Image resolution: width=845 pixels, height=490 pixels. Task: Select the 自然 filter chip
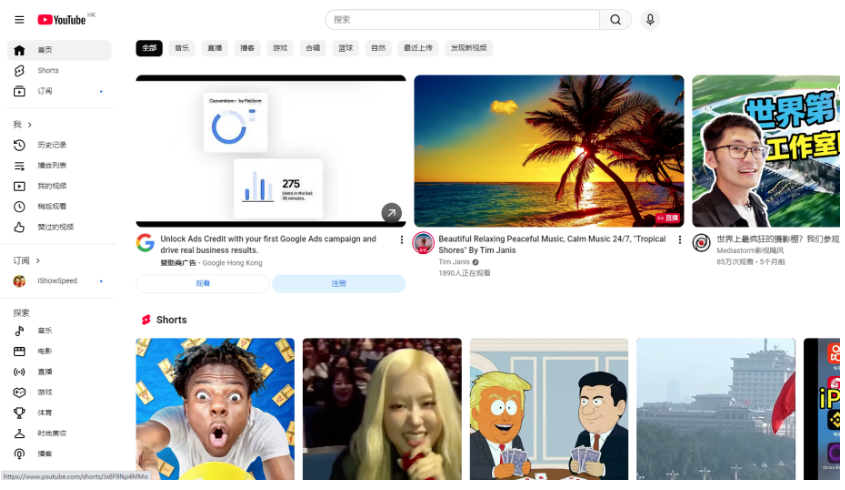point(378,48)
